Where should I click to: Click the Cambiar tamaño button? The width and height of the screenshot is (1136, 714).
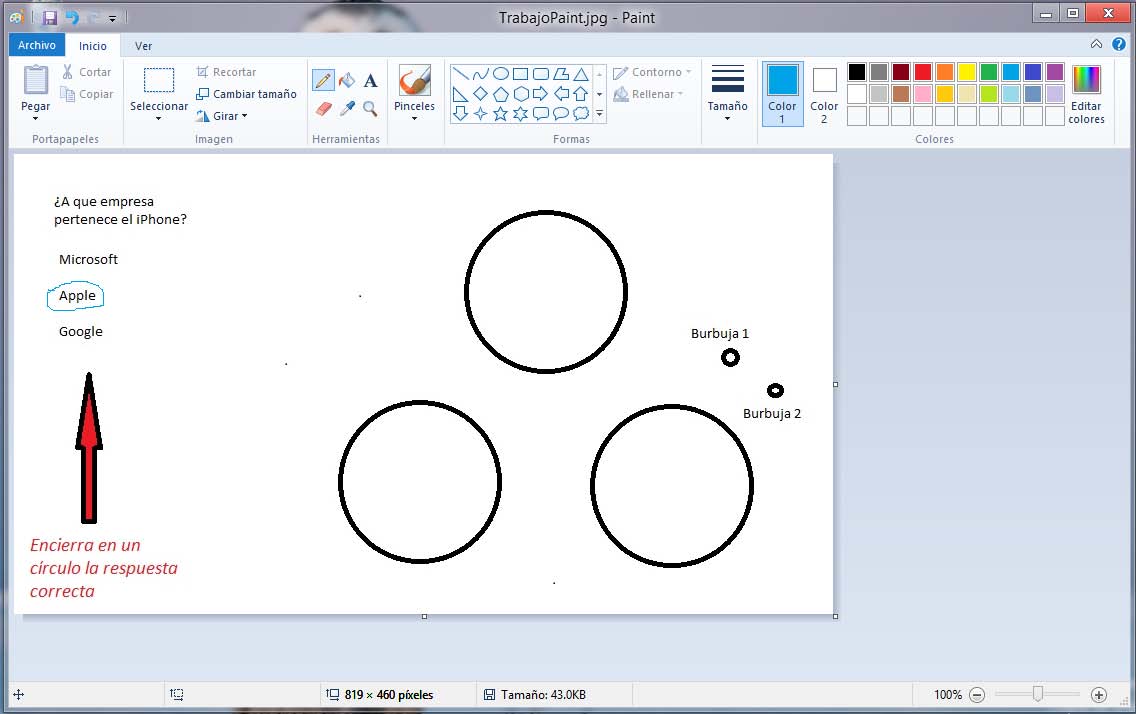click(246, 94)
